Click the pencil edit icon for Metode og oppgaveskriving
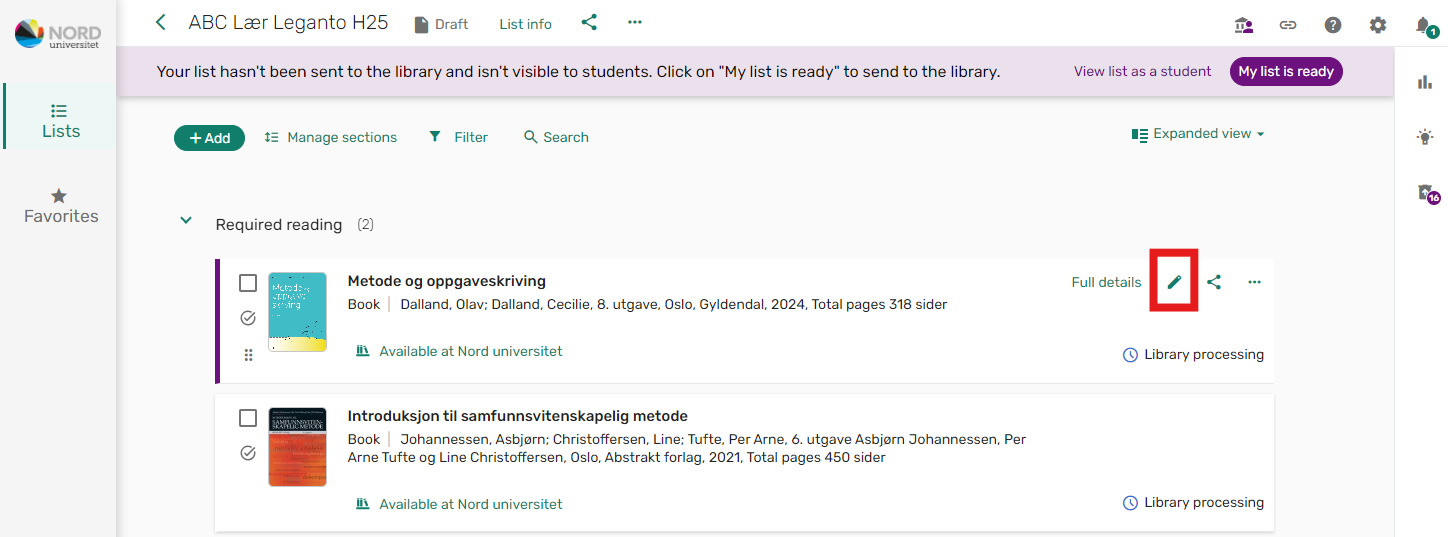This screenshot has width=1448, height=537. [1174, 282]
